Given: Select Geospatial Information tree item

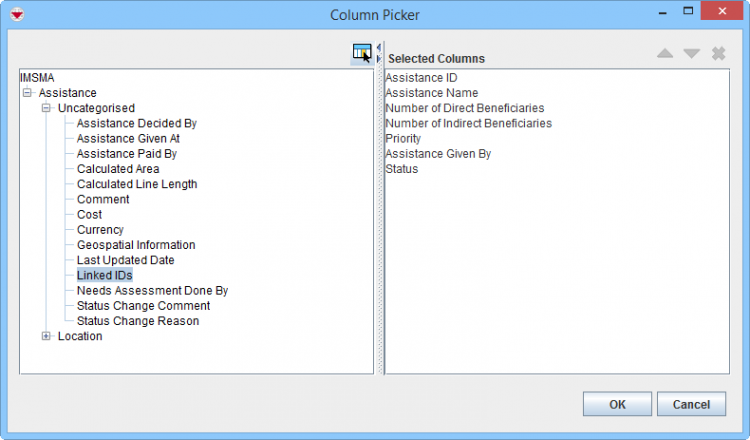Looking at the screenshot, I should click(135, 245).
